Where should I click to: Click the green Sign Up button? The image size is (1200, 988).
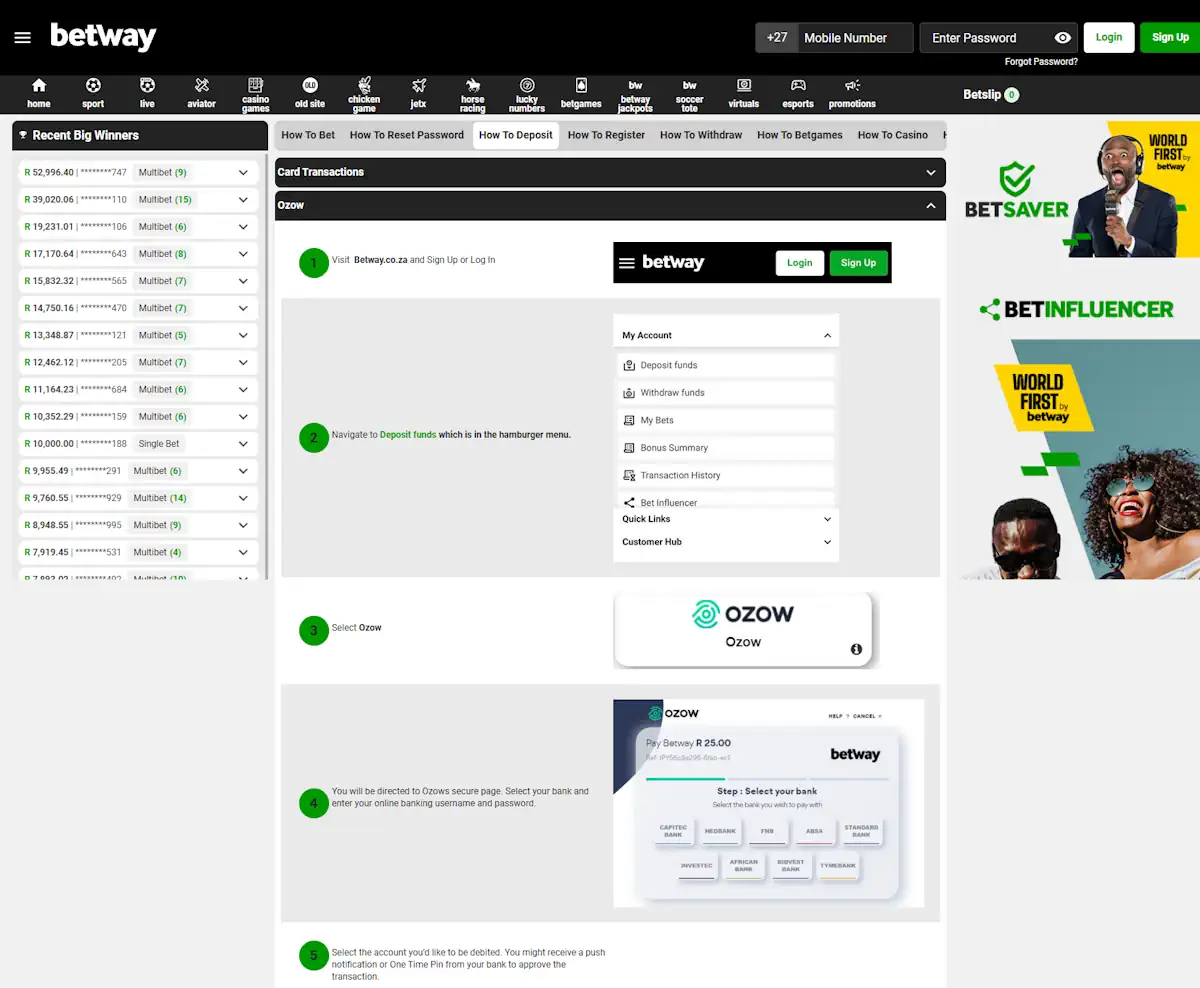point(1169,36)
